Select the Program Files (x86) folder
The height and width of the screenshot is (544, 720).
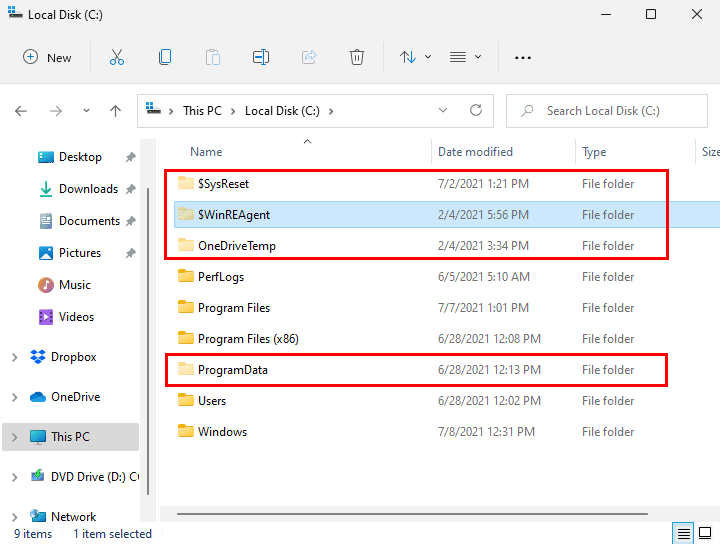click(x=248, y=339)
